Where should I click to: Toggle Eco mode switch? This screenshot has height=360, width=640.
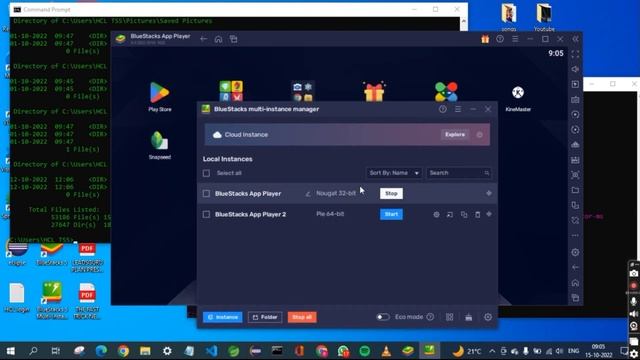point(383,317)
